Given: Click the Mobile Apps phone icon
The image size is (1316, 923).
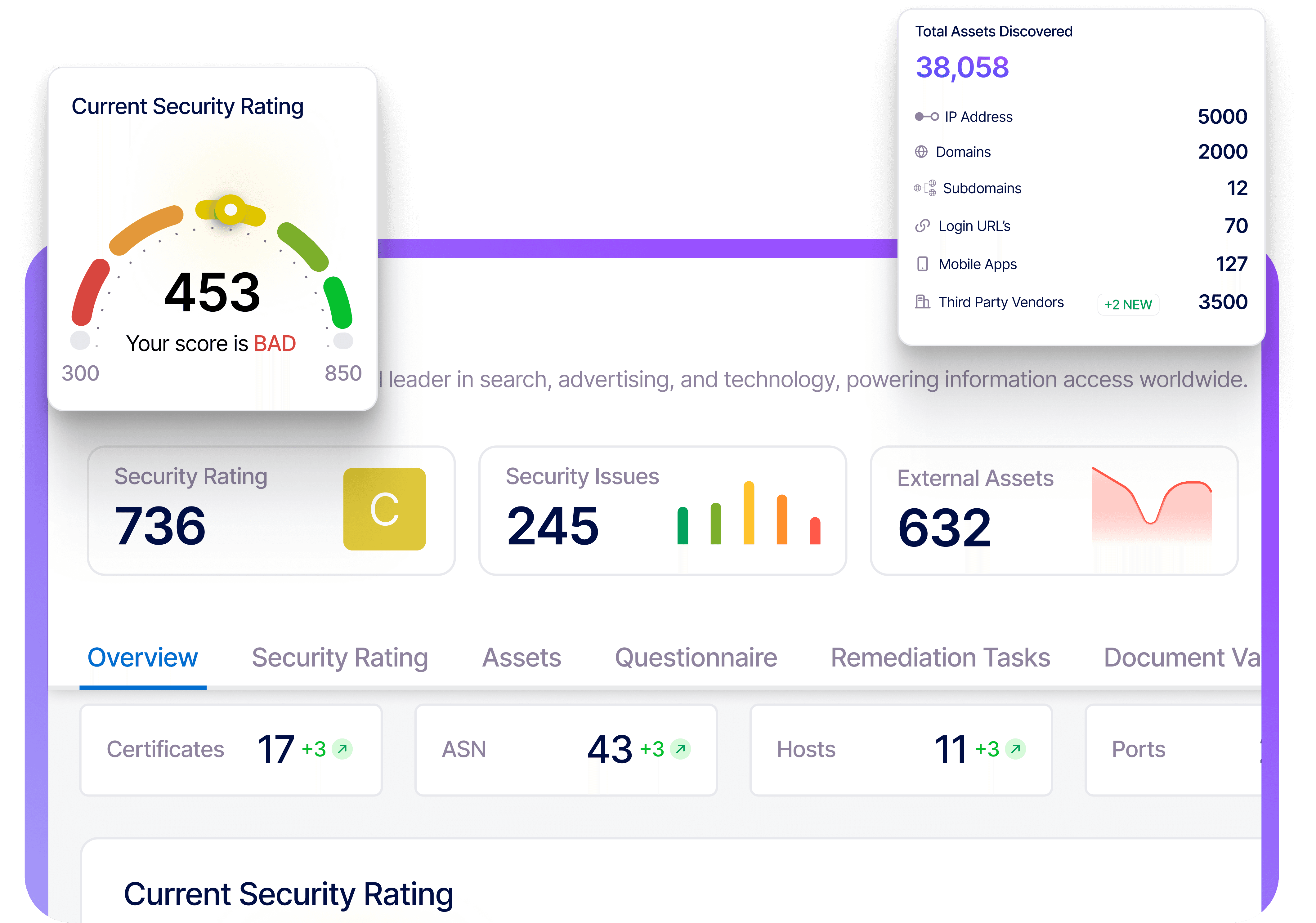Looking at the screenshot, I should 922,264.
